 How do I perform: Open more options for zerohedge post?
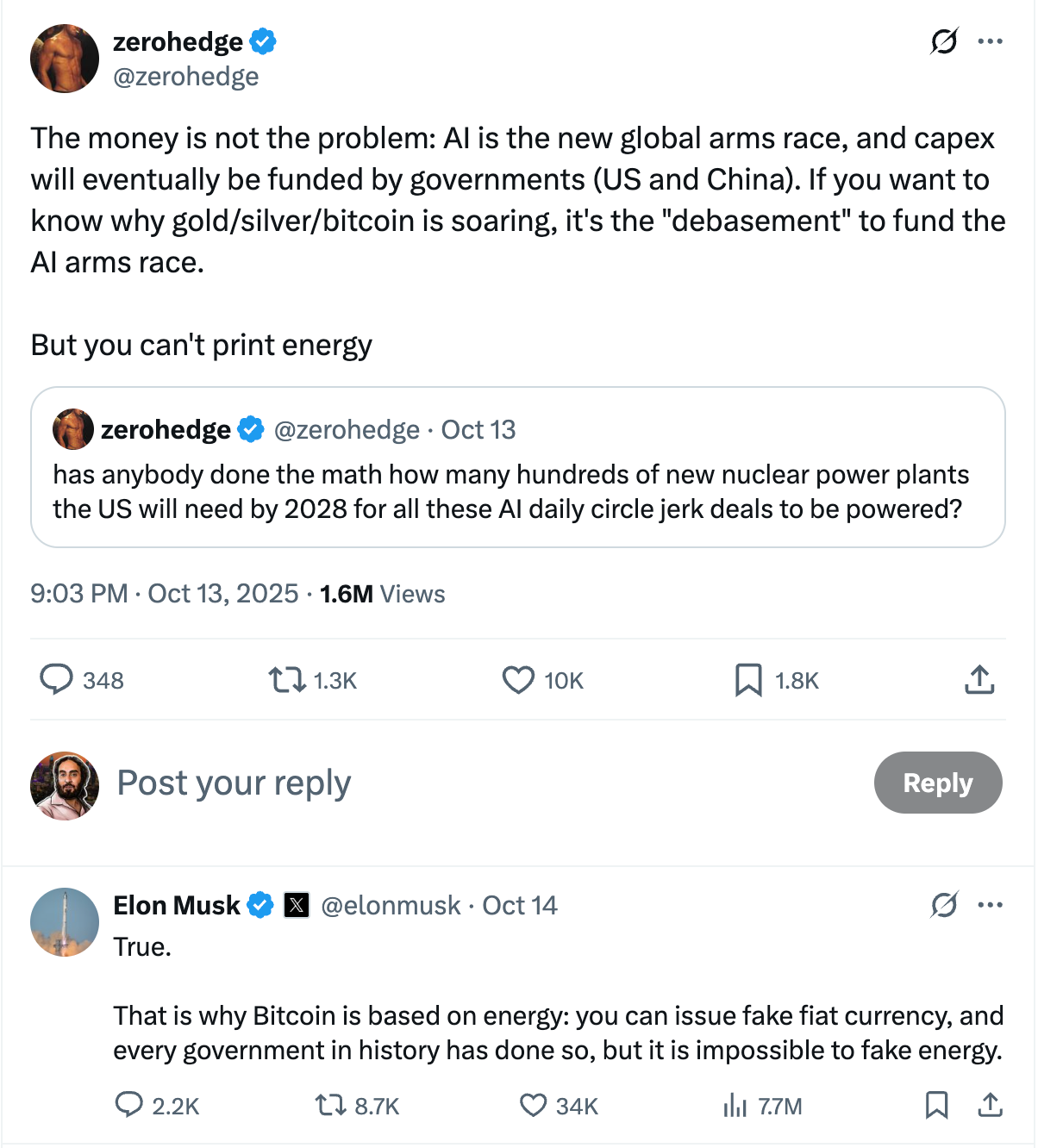(991, 41)
